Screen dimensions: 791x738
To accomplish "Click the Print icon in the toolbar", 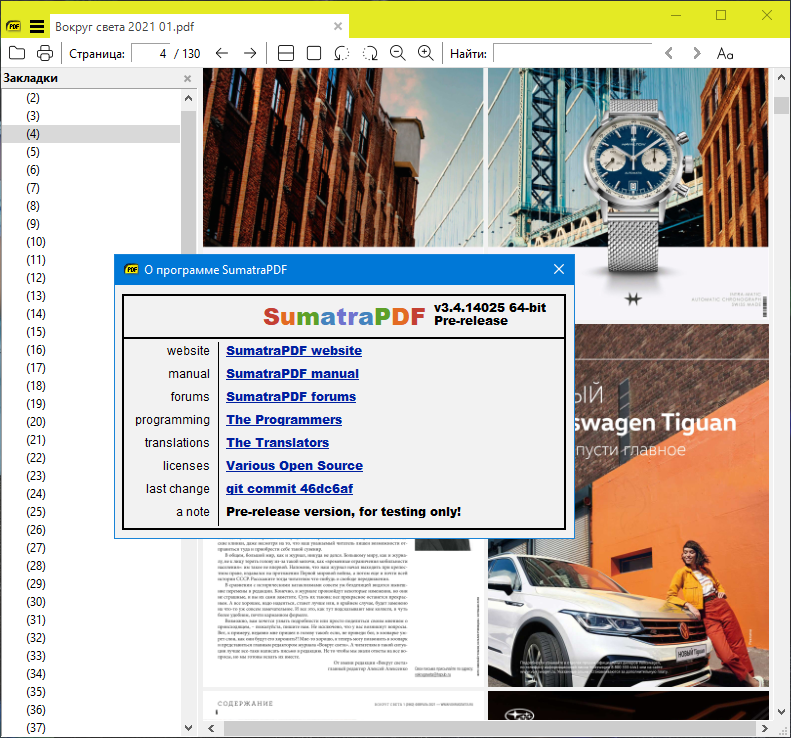I will [x=45, y=53].
